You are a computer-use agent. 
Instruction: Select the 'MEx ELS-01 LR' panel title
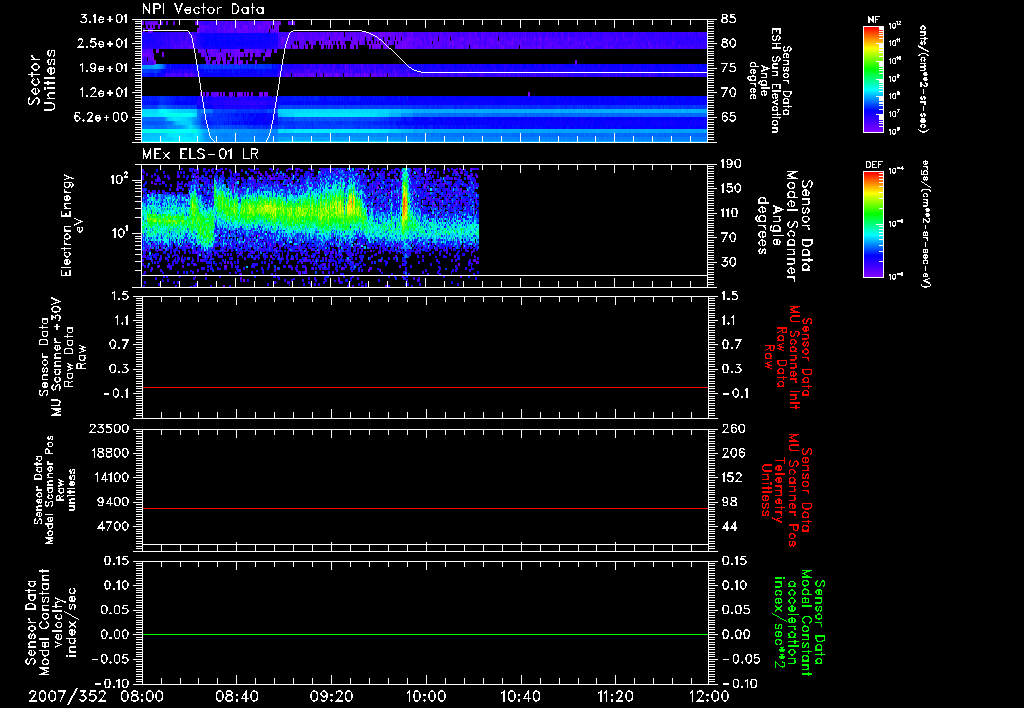(x=200, y=154)
